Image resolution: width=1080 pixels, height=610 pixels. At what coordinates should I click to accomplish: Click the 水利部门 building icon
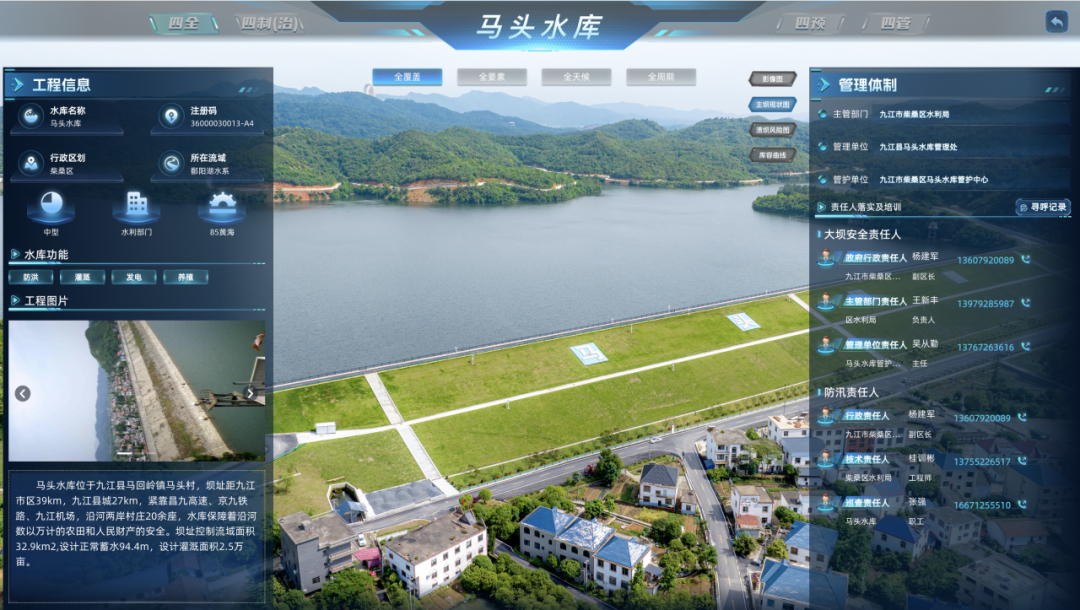pos(136,205)
